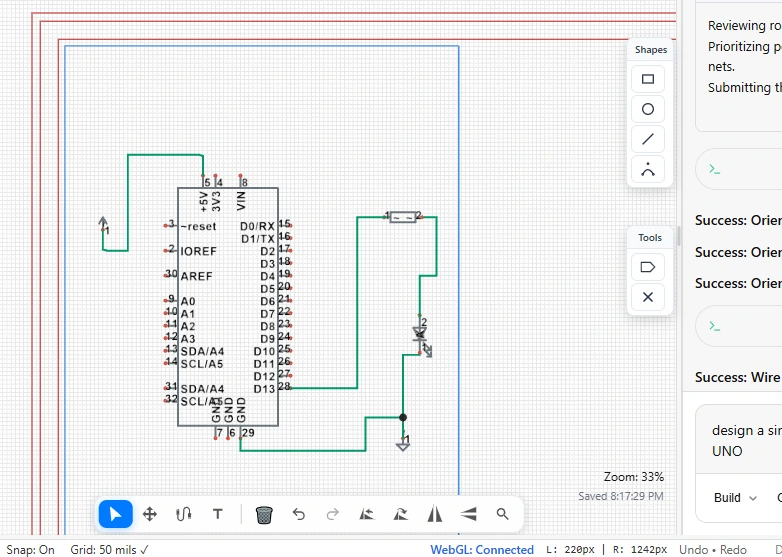Undo with the curved left arrow icon

[298, 514]
